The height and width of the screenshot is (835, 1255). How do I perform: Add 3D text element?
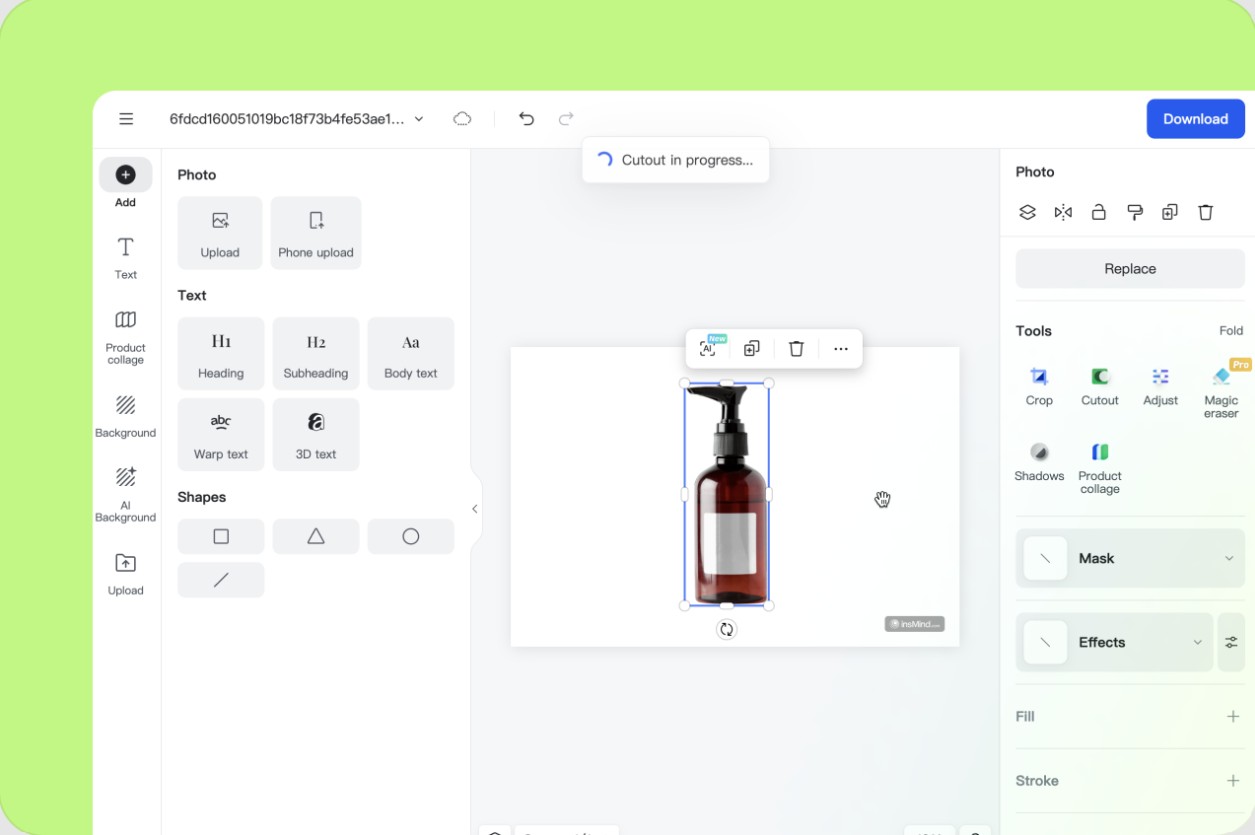pyautogui.click(x=316, y=434)
